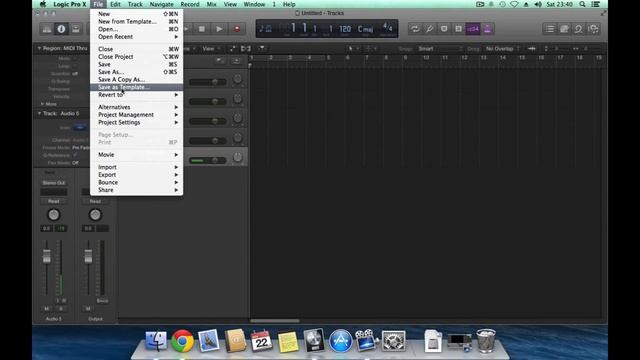
Task: Click the waveform zoom button
Action: pyautogui.click(x=531, y=49)
